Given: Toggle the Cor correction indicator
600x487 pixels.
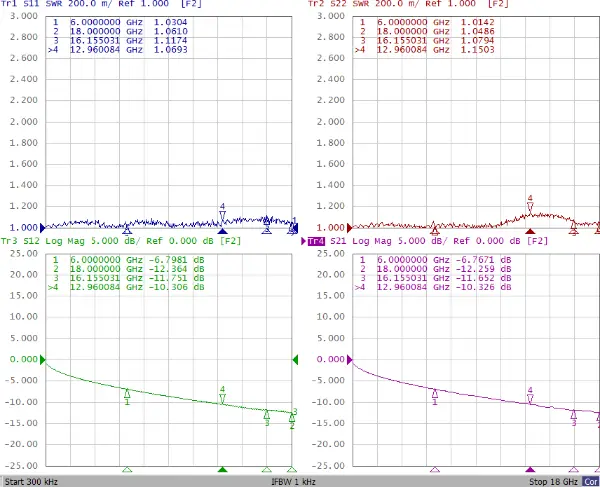Looking at the screenshot, I should tap(591, 480).
